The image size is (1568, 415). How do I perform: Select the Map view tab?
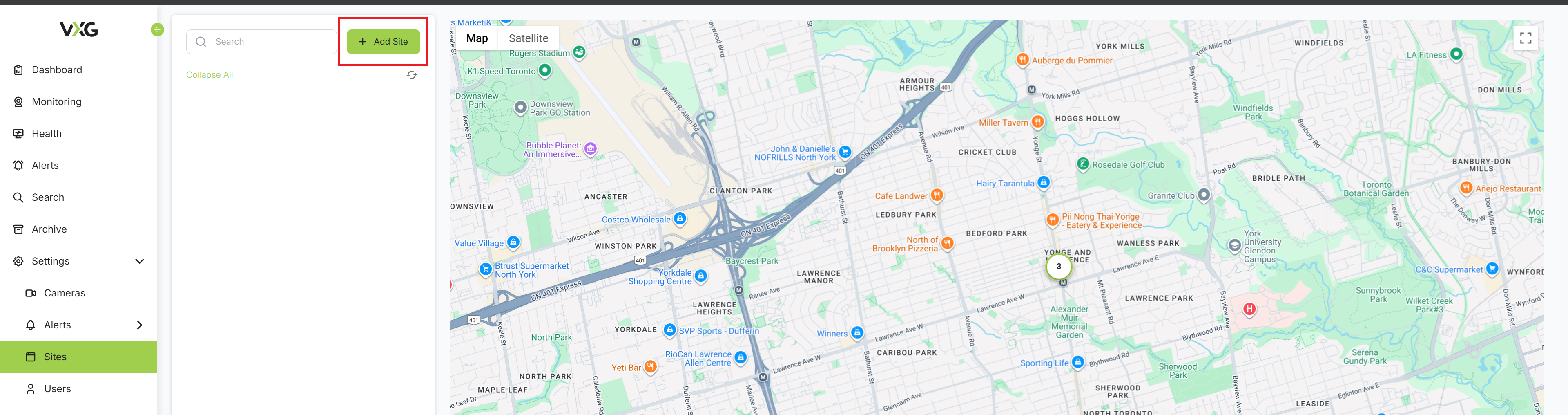click(x=477, y=38)
